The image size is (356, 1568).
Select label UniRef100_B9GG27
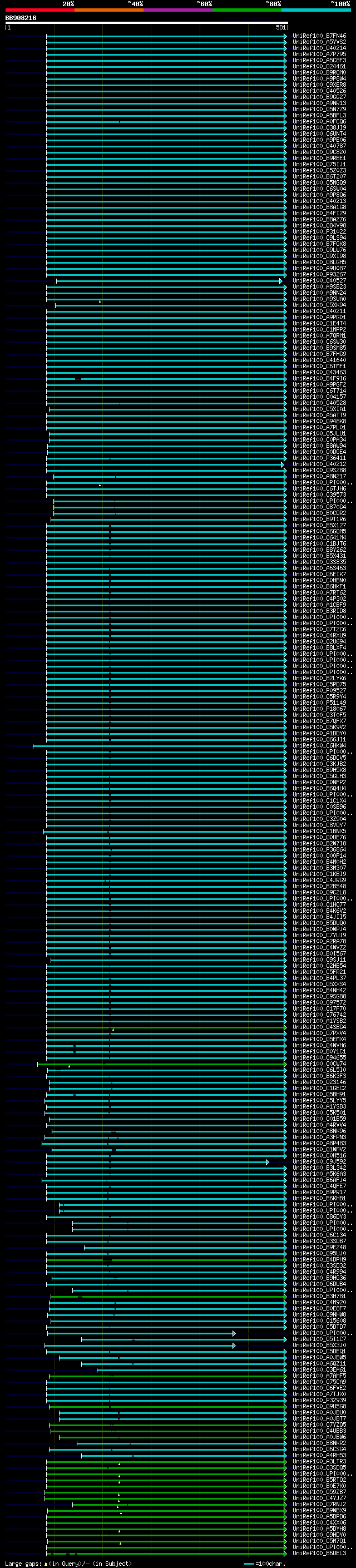point(319,97)
